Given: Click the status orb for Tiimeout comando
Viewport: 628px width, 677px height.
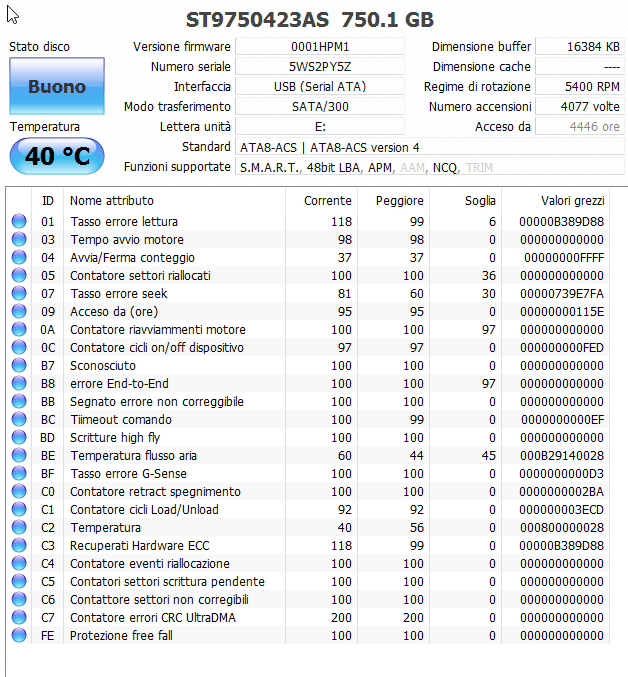Looking at the screenshot, I should pos(19,419).
